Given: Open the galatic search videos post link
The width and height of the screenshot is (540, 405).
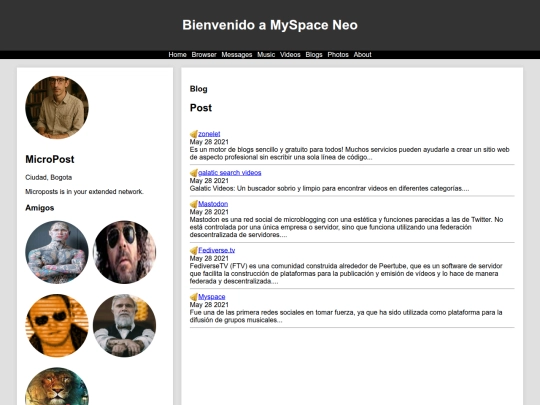Looking at the screenshot, I should (230, 173).
